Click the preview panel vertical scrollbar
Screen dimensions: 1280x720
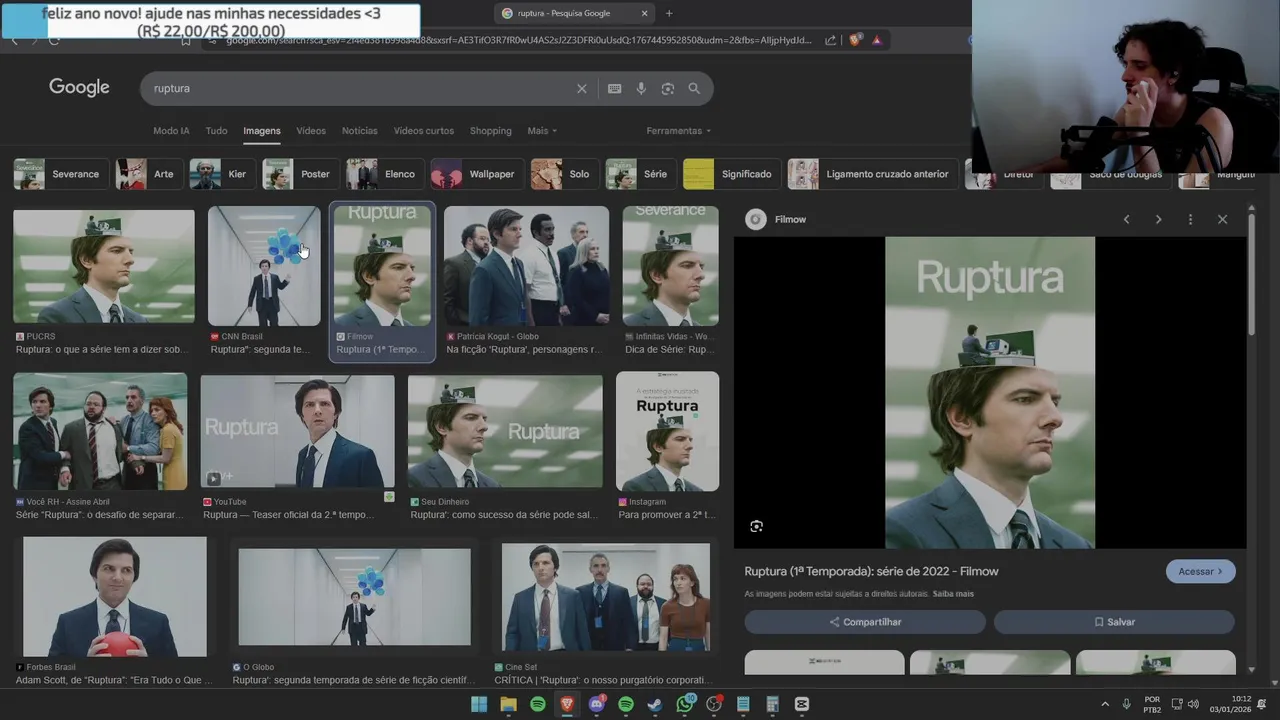click(1251, 275)
